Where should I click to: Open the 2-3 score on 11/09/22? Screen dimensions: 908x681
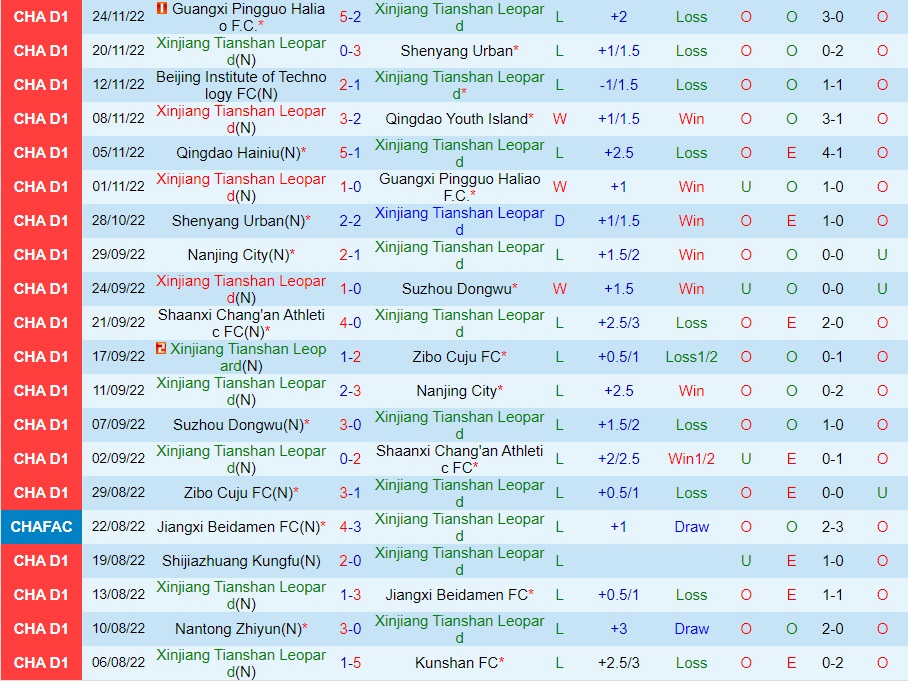tap(350, 391)
